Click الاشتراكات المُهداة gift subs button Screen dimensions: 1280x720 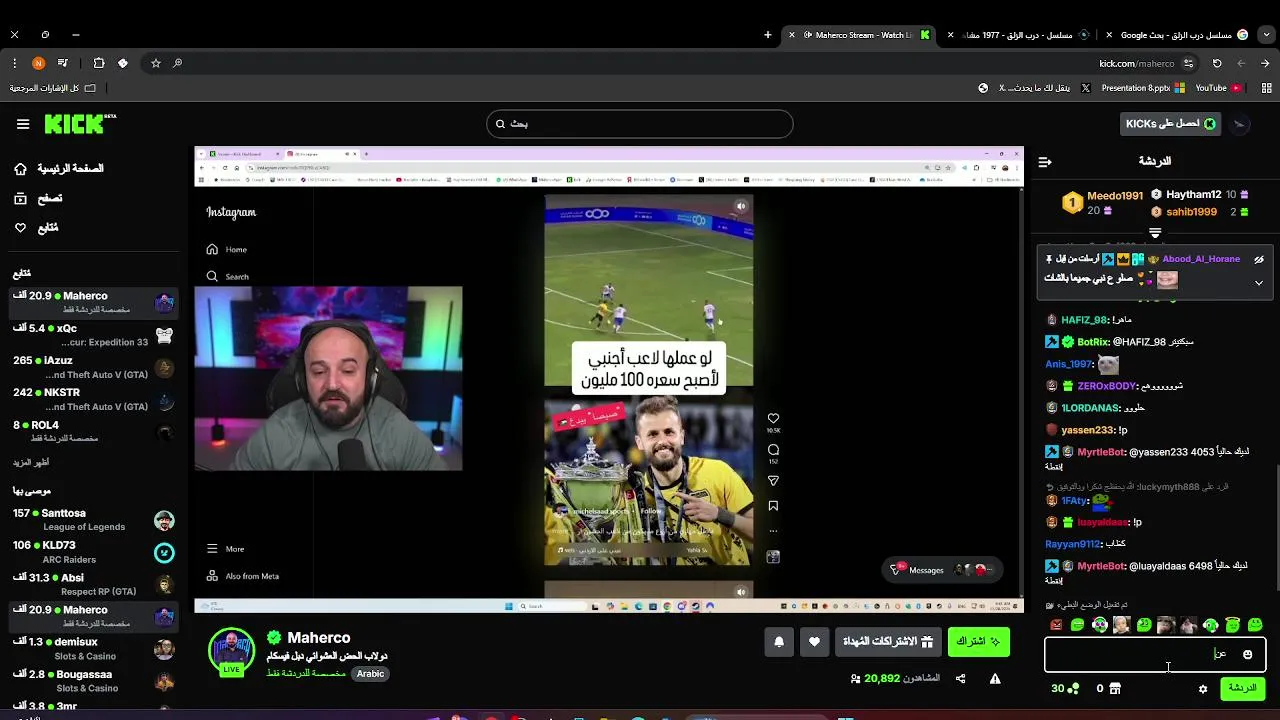pos(888,642)
